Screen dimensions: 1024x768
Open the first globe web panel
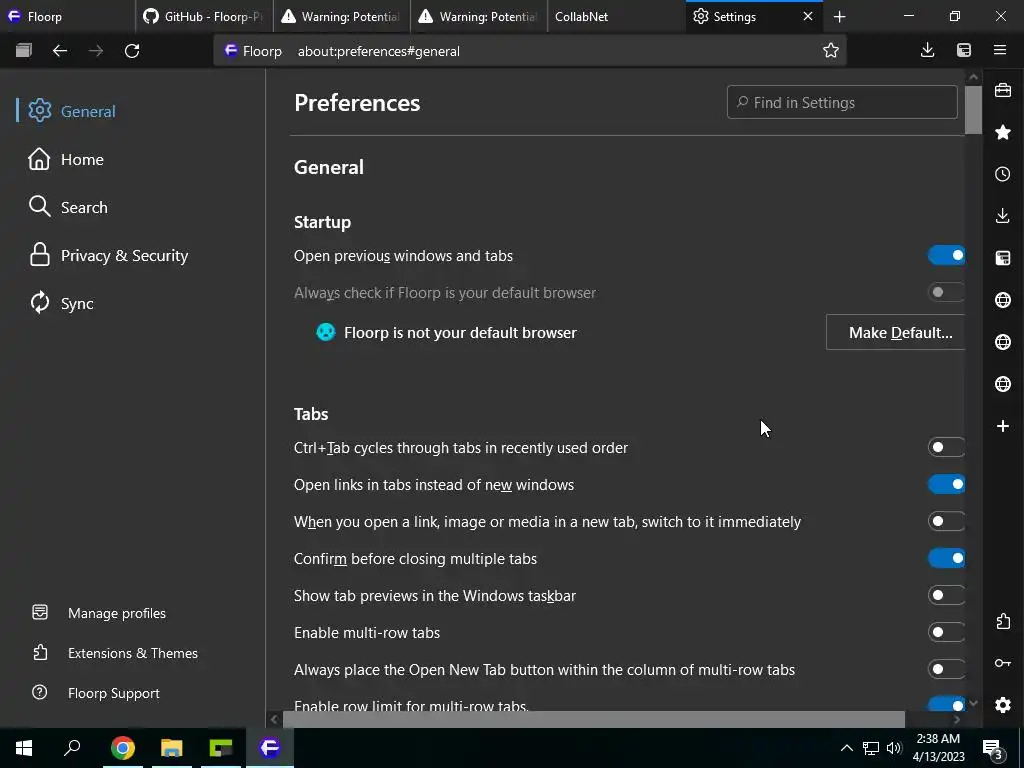(x=1003, y=300)
